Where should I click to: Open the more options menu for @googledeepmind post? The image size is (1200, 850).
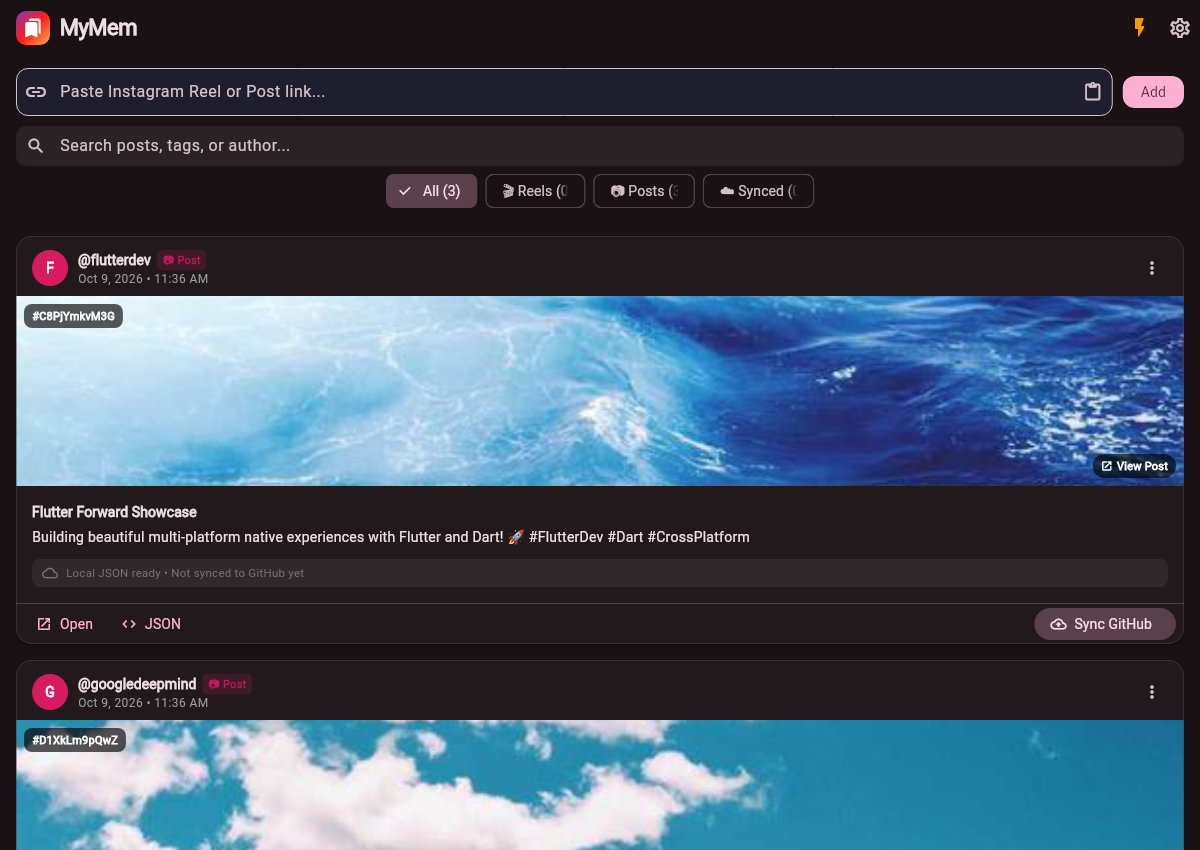point(1152,692)
